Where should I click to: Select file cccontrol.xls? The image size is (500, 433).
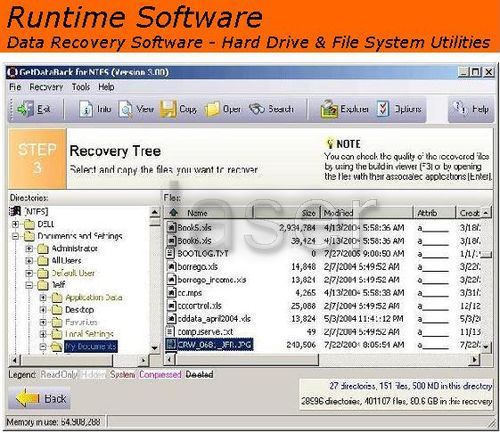point(199,305)
